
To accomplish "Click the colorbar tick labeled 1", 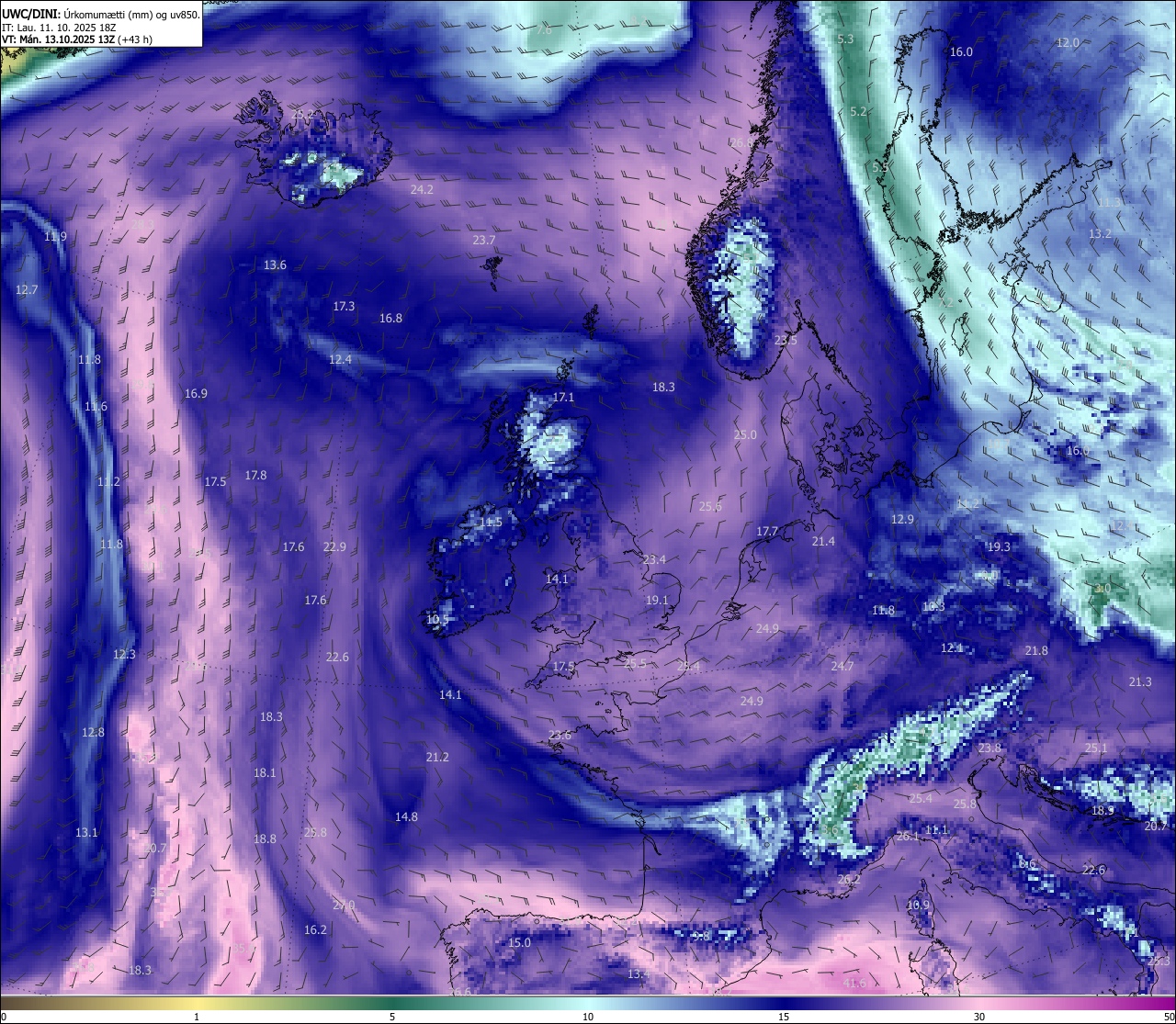I will click(197, 1017).
